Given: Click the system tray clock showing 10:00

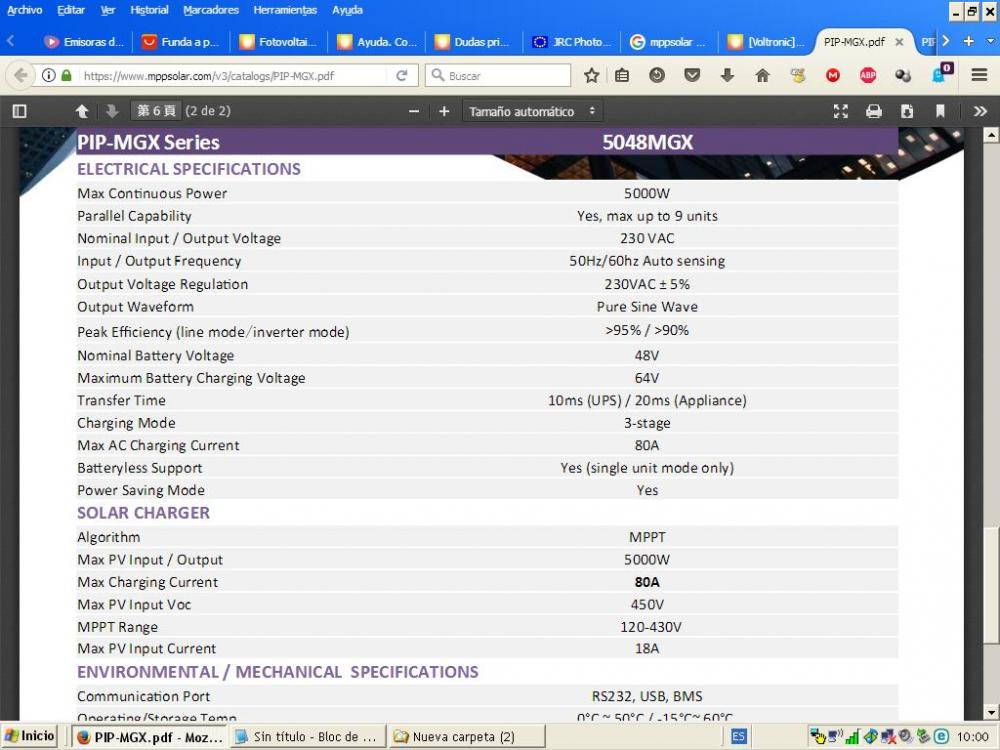Looking at the screenshot, I should pyautogui.click(x=973, y=737).
